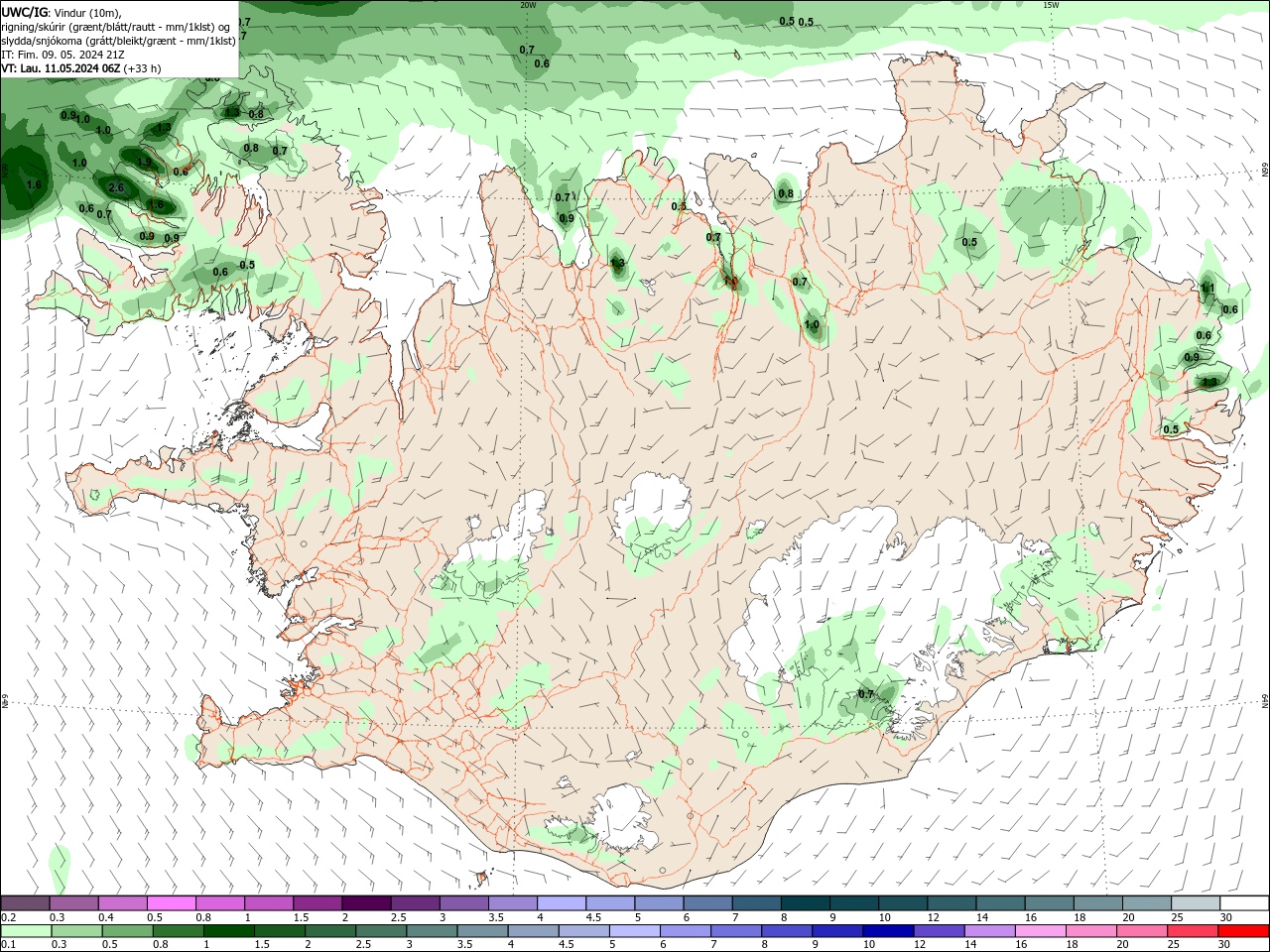This screenshot has width=1270, height=952.
Task: Click the 'slydda/snjókoma' legend description line
Action: coord(118,41)
